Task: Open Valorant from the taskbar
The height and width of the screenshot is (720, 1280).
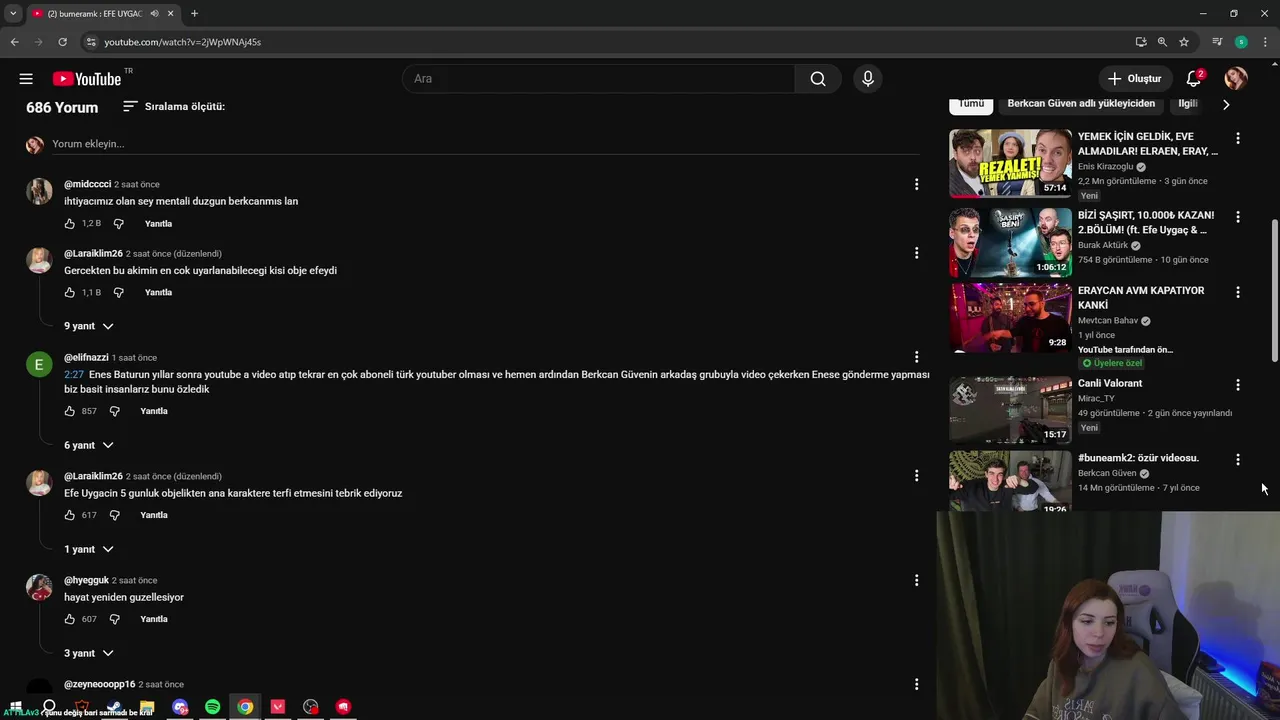Action: click(x=278, y=707)
